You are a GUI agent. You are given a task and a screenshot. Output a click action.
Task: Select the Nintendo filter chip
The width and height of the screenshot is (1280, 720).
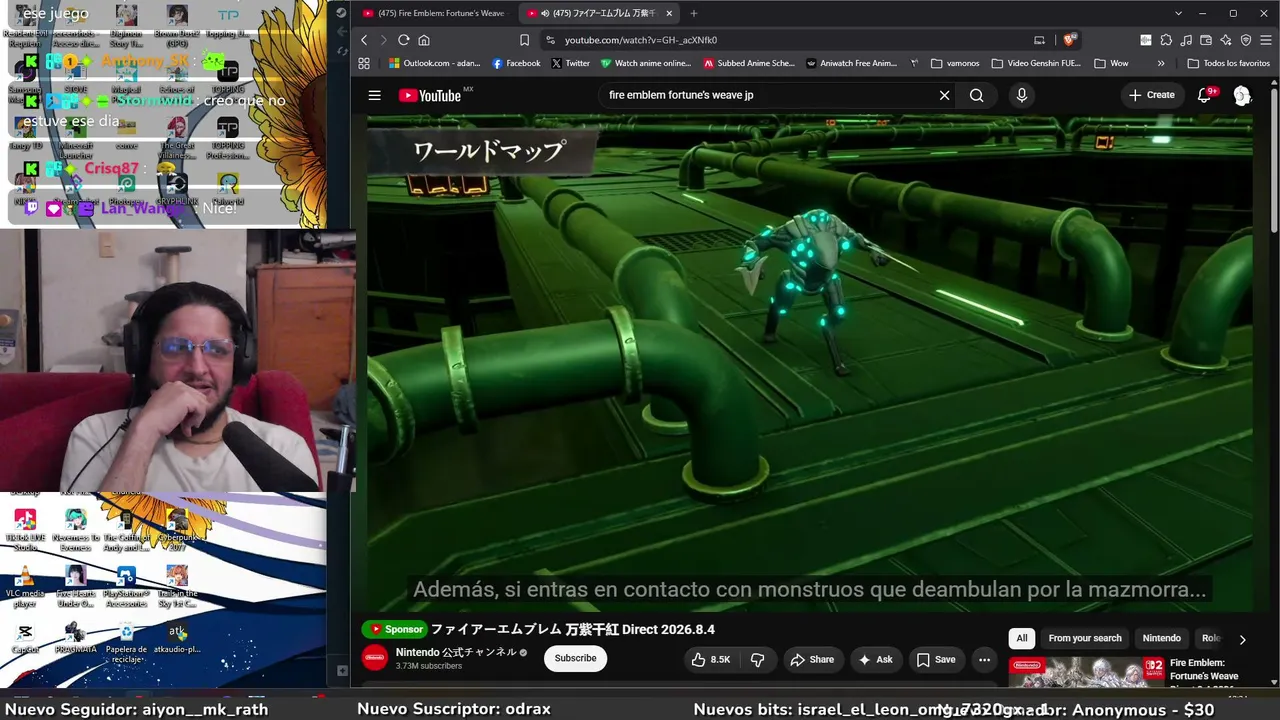(x=1162, y=638)
